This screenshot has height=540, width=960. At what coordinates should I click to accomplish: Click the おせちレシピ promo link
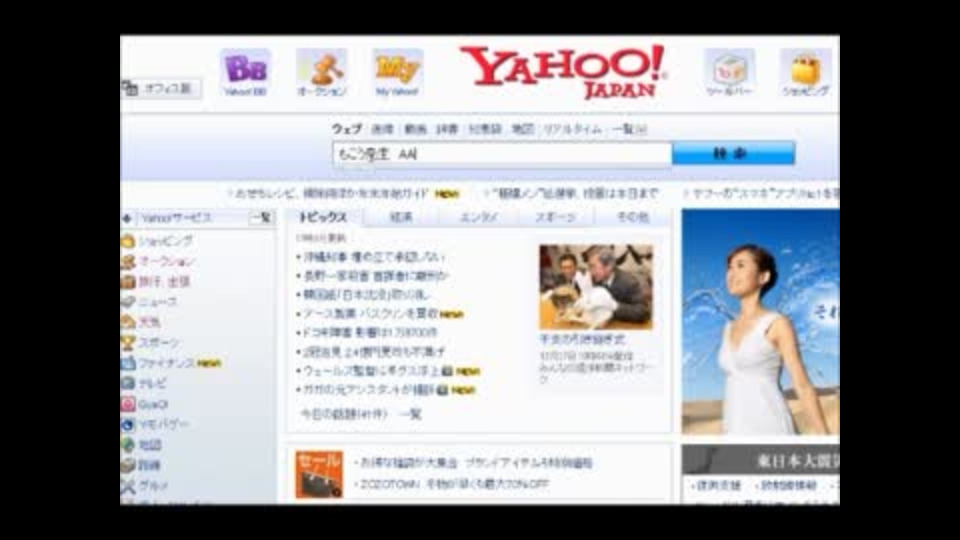click(331, 193)
